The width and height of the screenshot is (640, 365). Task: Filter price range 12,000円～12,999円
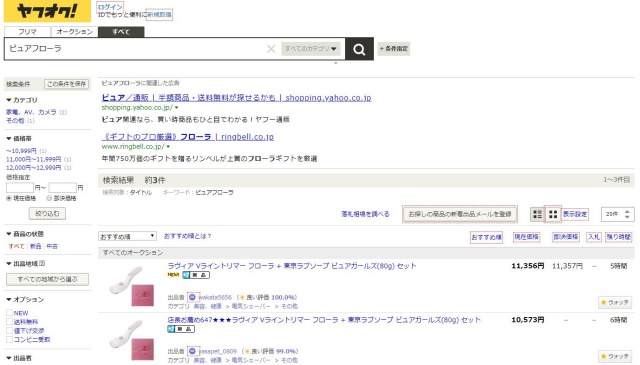[33, 168]
